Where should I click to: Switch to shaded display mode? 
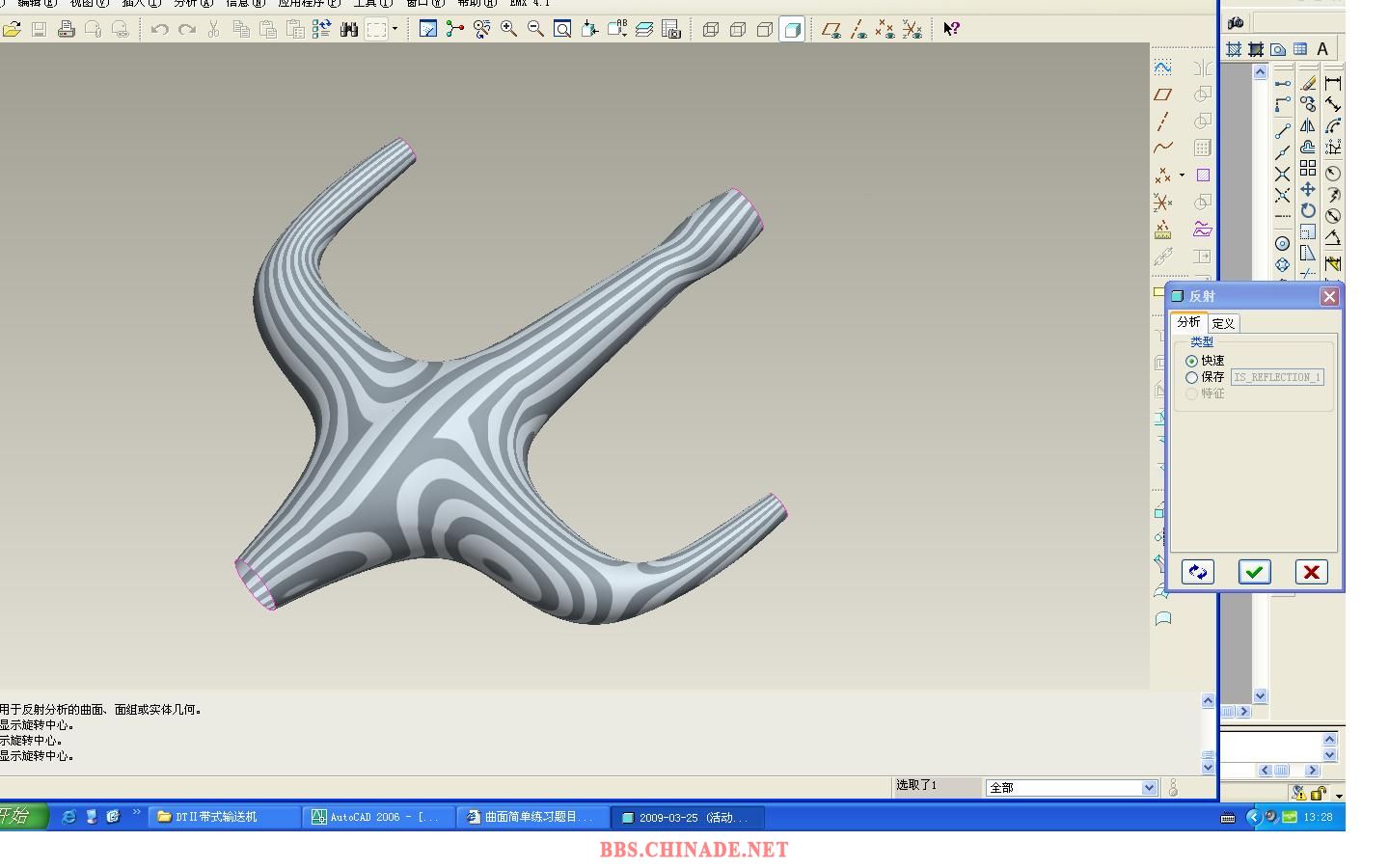click(792, 29)
